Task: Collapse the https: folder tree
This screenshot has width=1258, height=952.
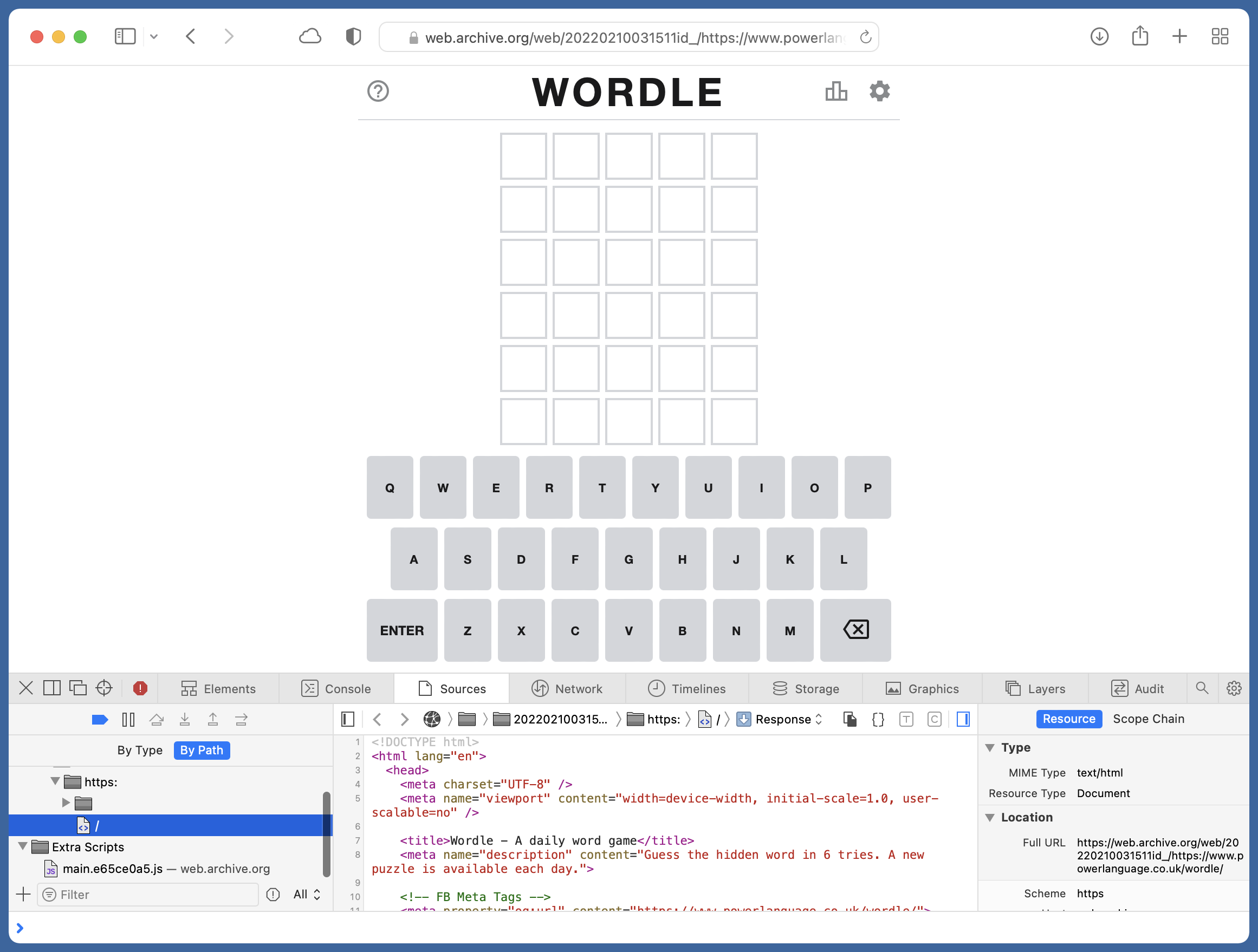Action: (55, 781)
